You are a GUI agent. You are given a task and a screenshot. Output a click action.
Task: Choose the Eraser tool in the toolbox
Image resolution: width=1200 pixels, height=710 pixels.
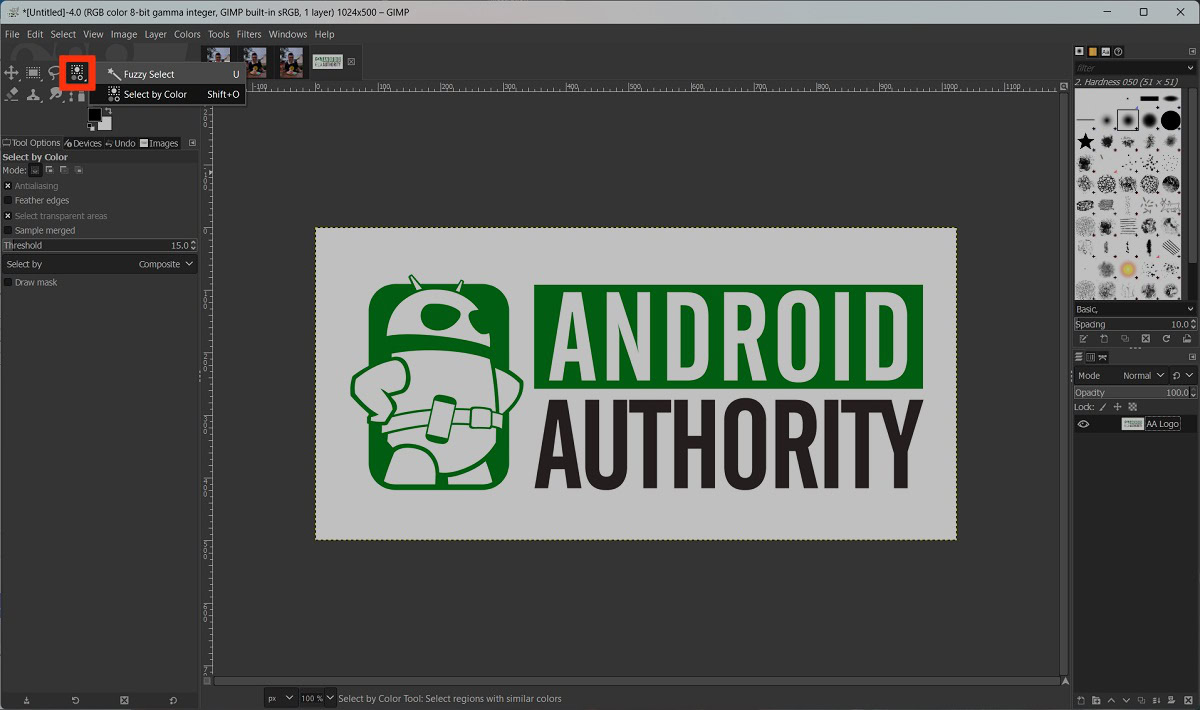pos(12,95)
